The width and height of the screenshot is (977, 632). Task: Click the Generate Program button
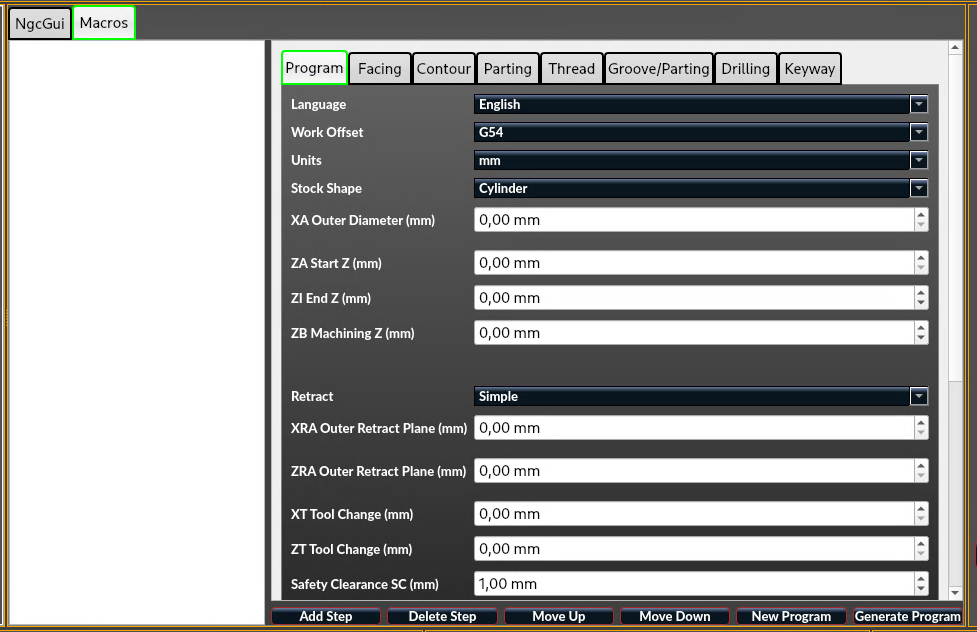907,616
